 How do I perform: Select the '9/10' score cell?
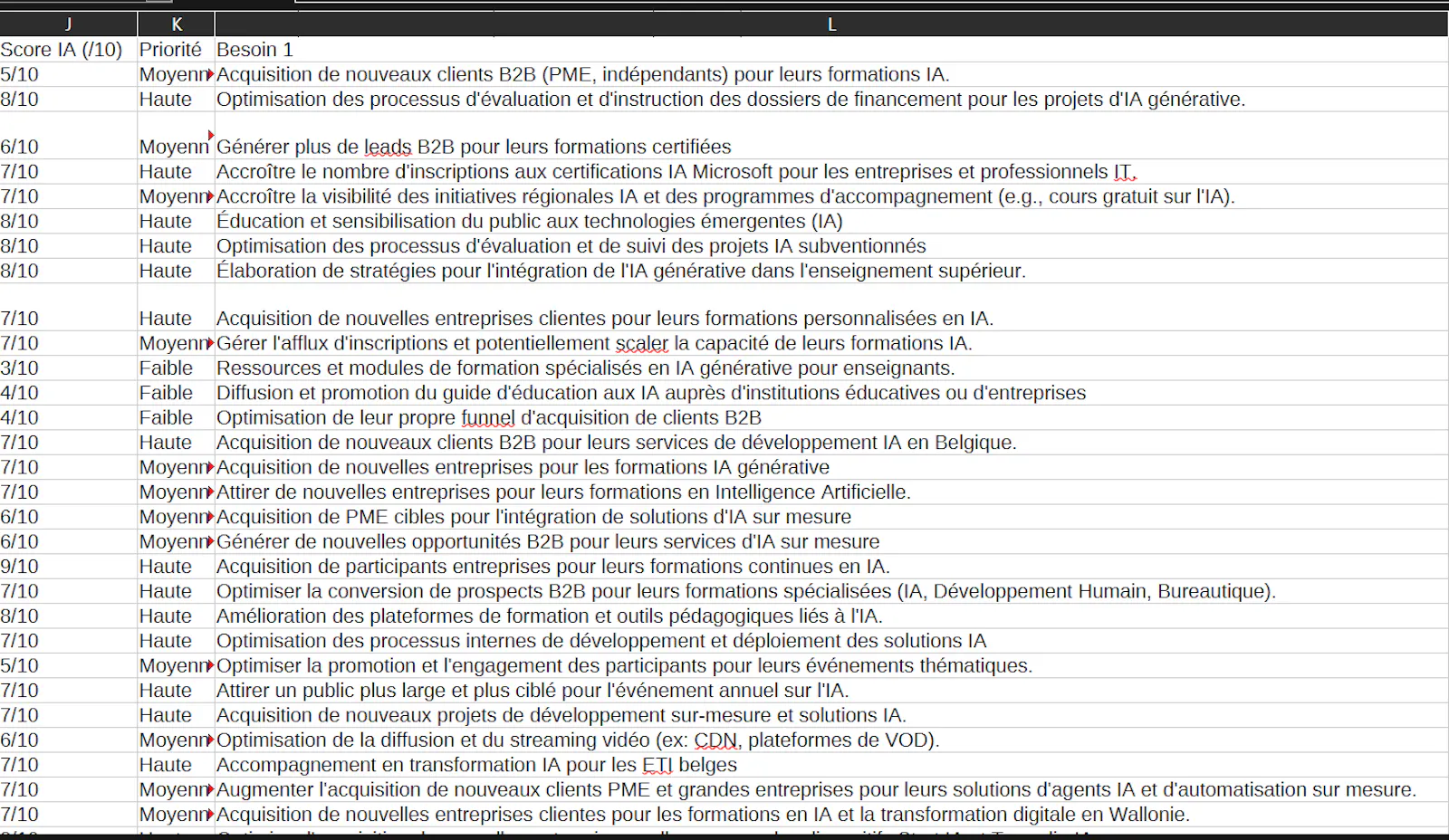(68, 567)
